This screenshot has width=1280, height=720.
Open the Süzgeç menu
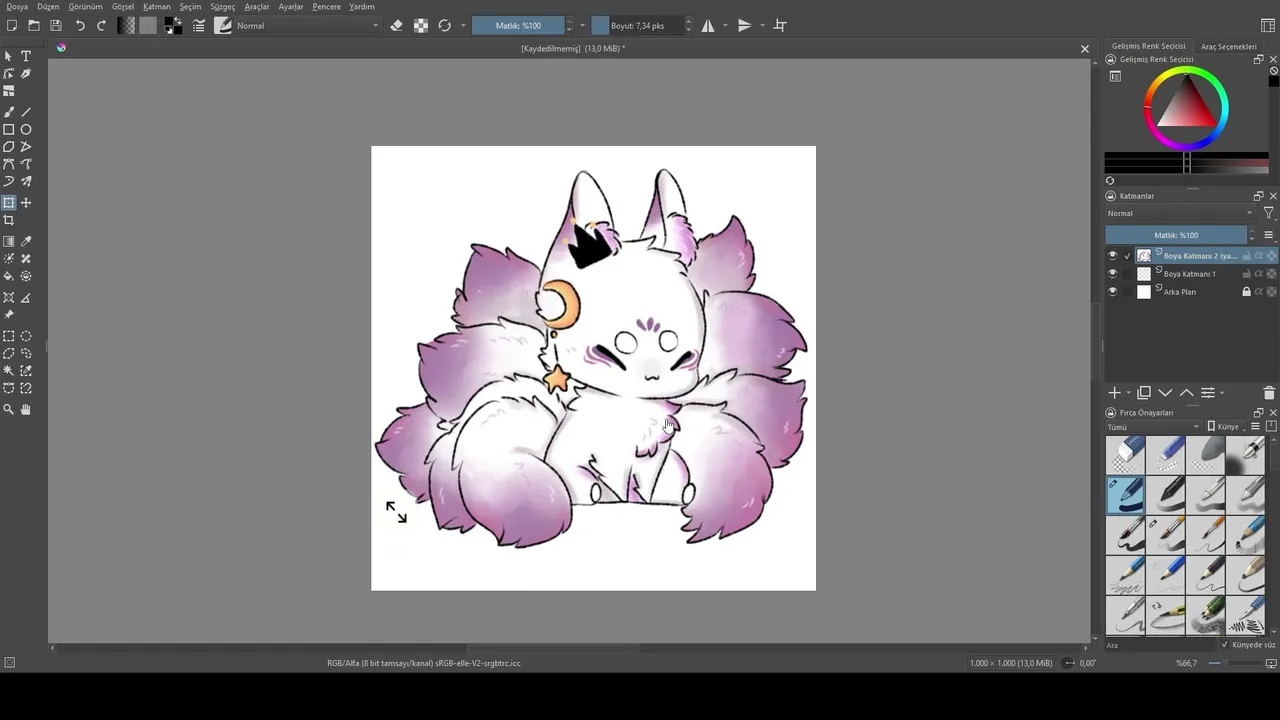click(223, 7)
